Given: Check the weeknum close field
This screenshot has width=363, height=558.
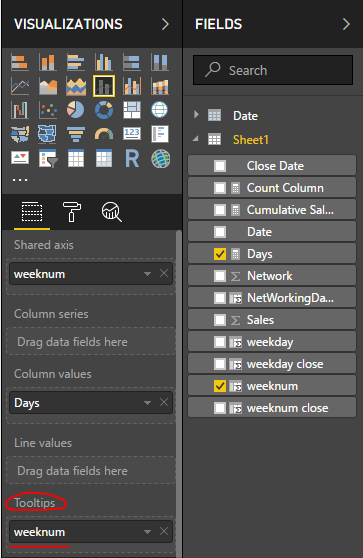Looking at the screenshot, I should 220,408.
